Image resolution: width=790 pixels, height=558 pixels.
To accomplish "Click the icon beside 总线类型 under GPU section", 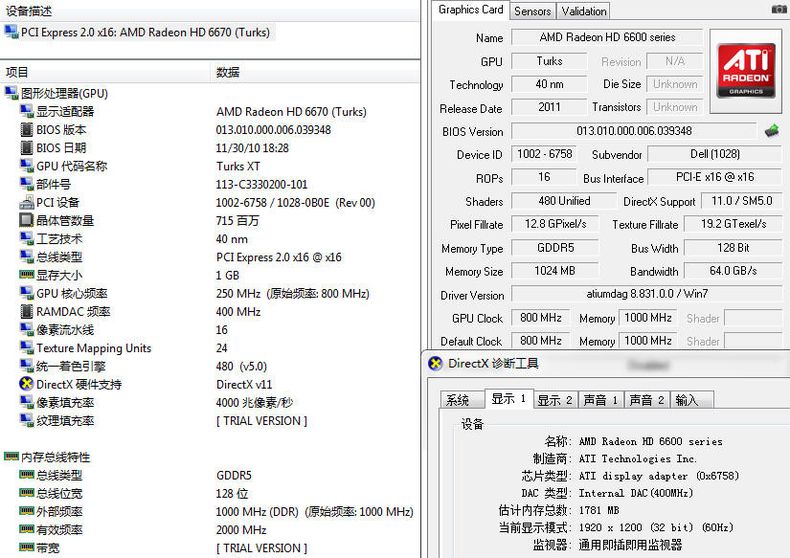I will [x=27, y=256].
